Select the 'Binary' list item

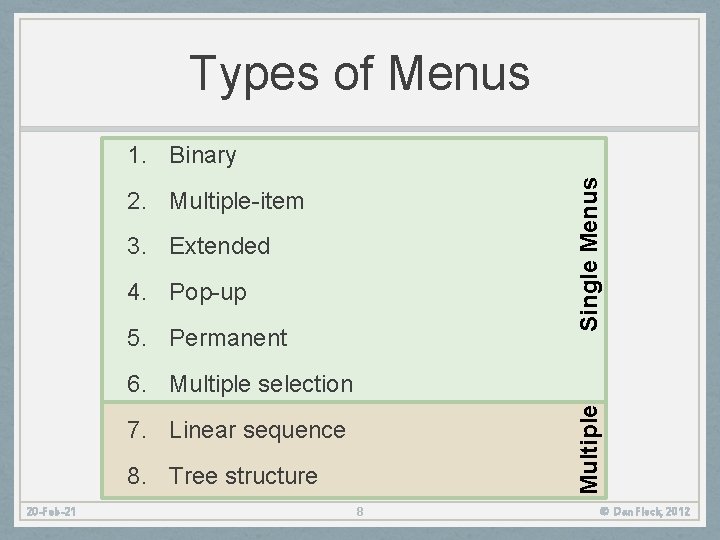(203, 156)
